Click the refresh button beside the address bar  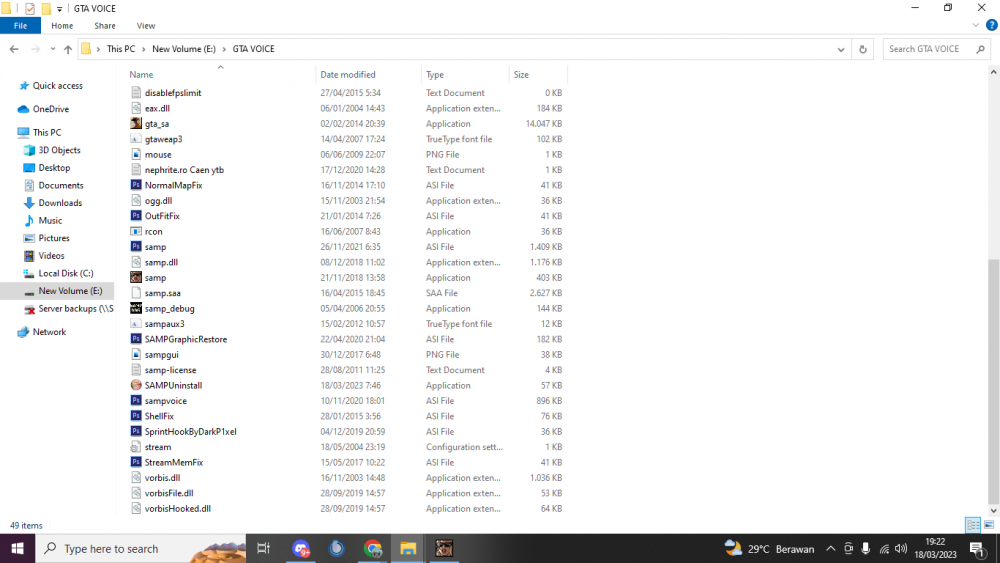pyautogui.click(x=863, y=49)
